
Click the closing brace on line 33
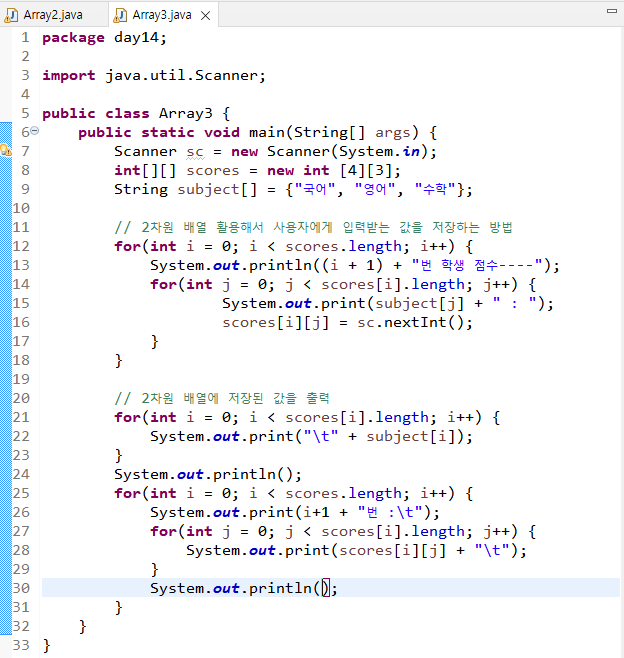click(47, 645)
